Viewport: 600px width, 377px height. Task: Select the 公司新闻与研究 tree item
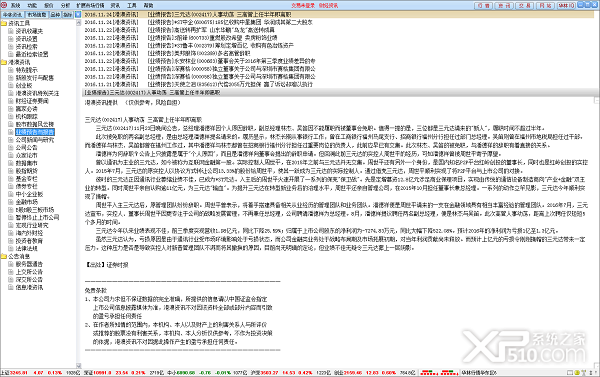(34, 140)
